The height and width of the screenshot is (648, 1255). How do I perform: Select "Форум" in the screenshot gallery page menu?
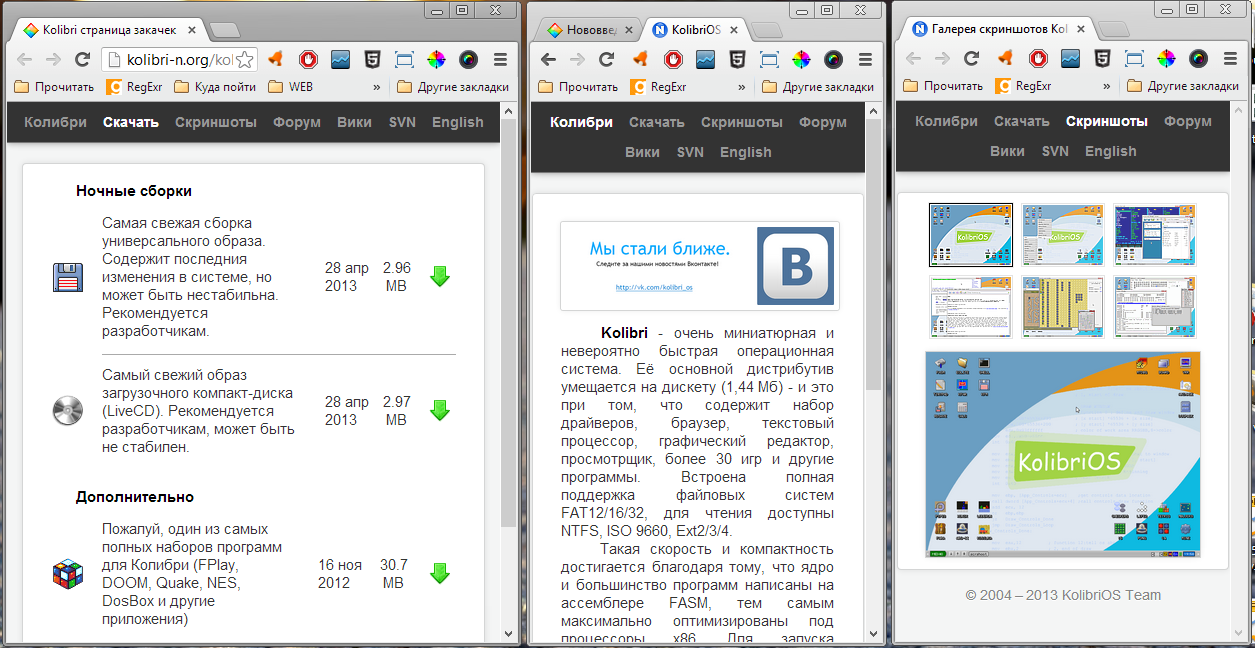click(1188, 121)
